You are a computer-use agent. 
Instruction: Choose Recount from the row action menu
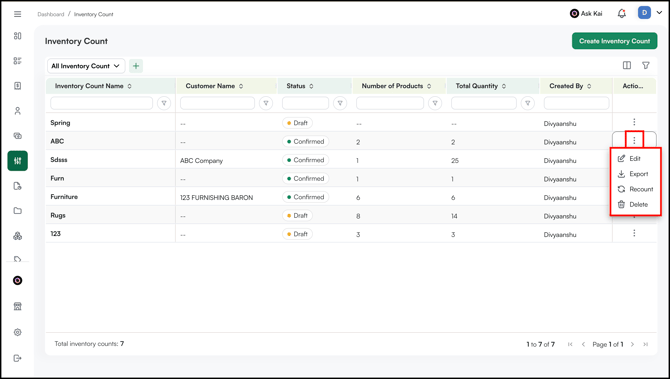635,189
